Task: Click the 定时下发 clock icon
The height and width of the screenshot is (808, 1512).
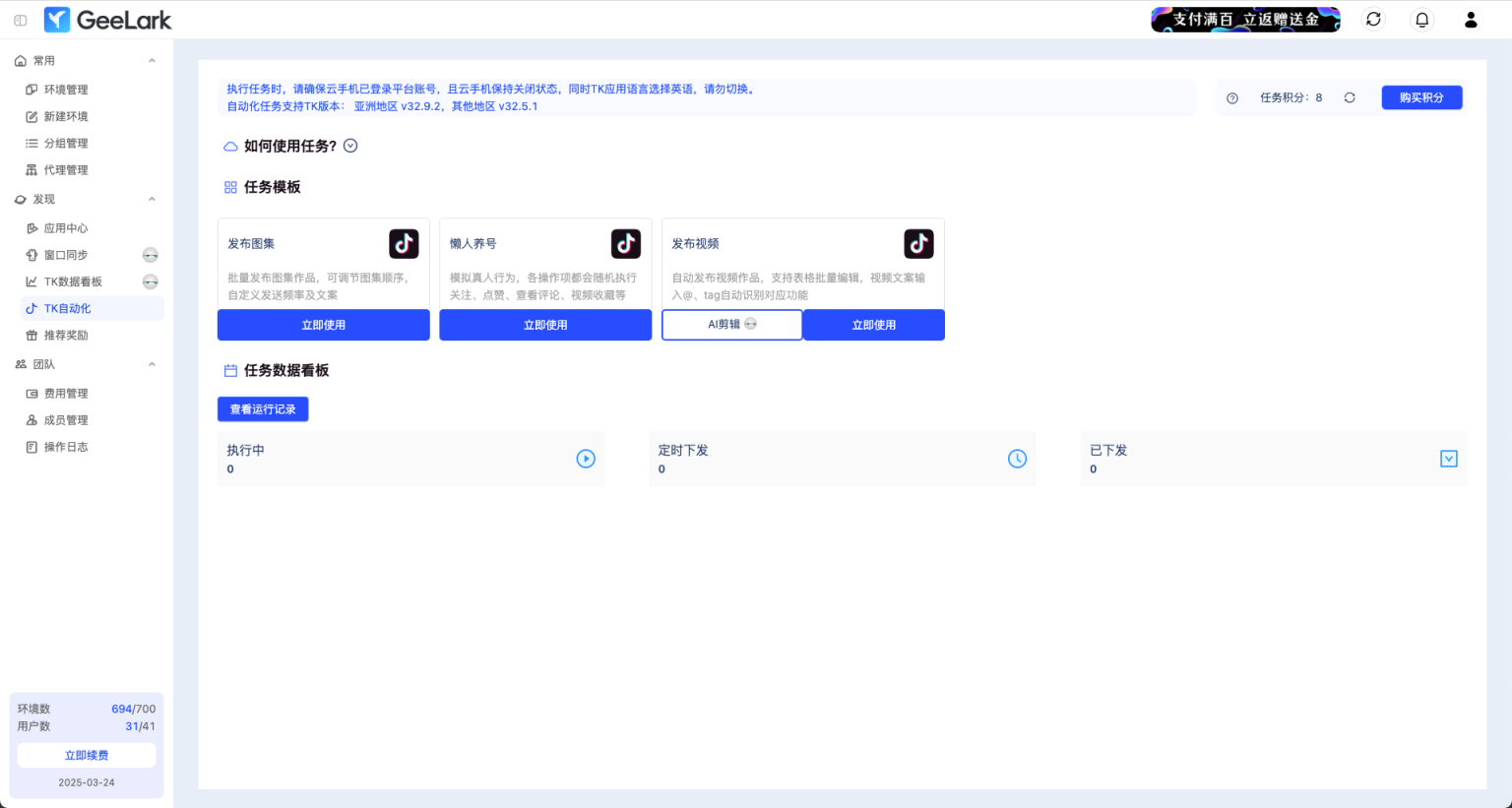Action: (x=1017, y=459)
